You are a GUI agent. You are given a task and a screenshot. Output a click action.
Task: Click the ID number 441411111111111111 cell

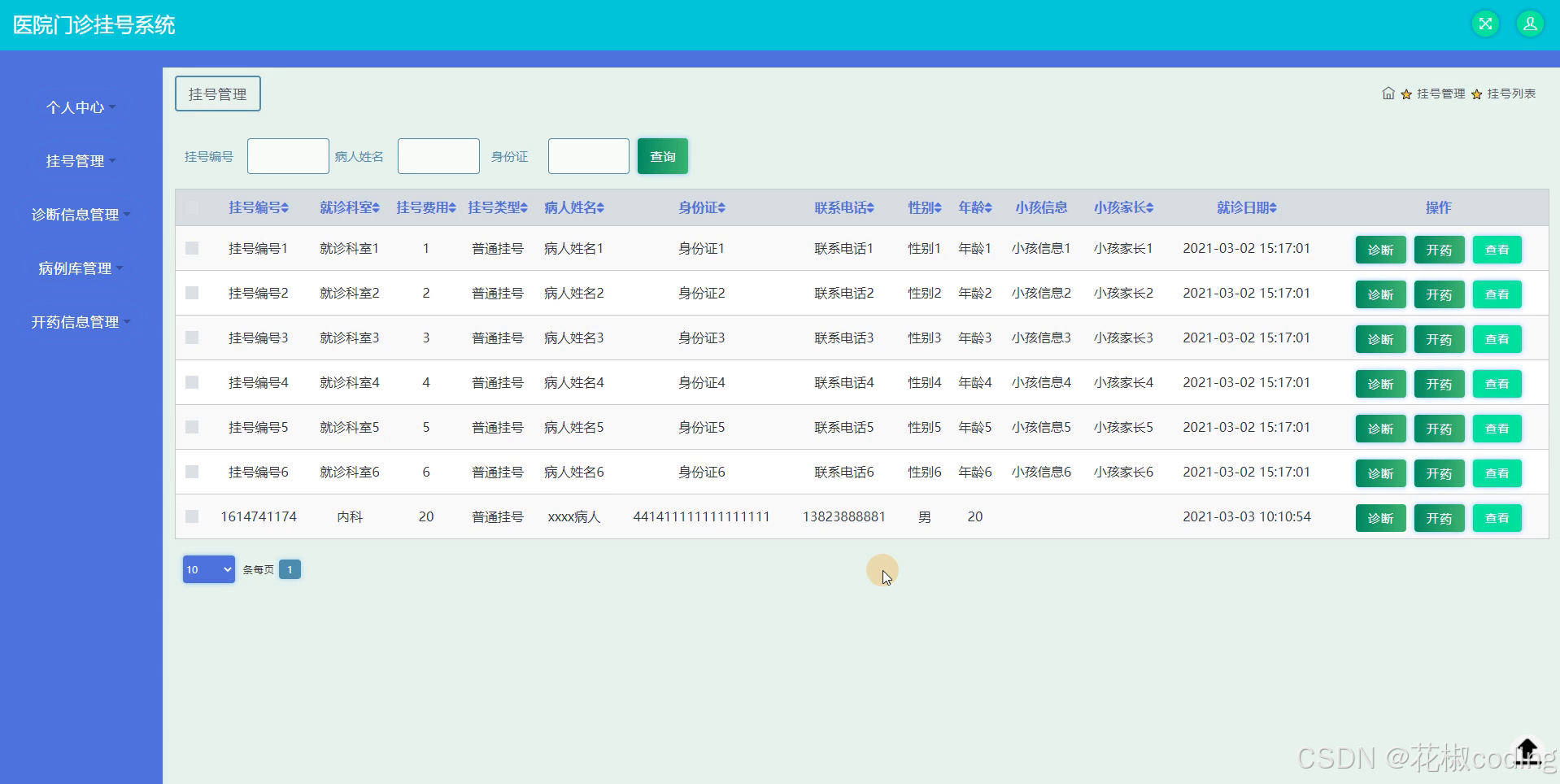[x=701, y=516]
